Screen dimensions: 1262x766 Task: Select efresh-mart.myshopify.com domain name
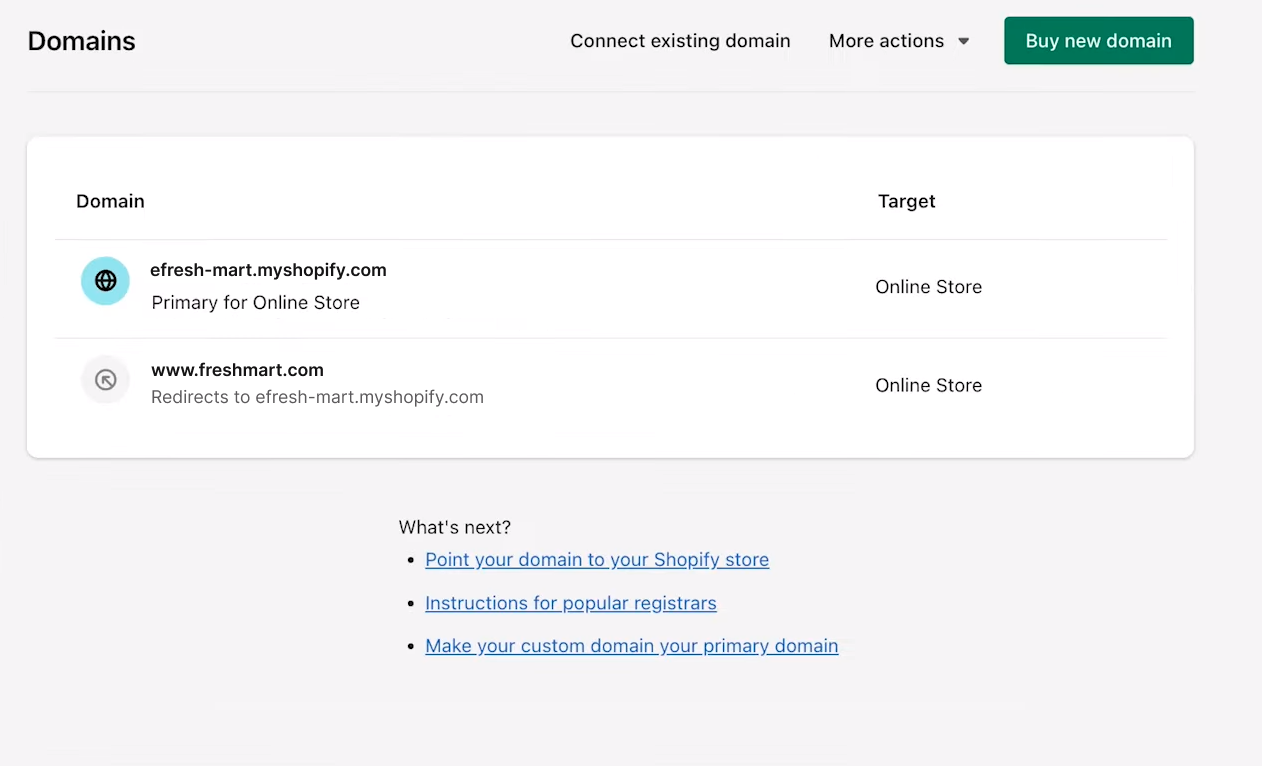(x=268, y=270)
